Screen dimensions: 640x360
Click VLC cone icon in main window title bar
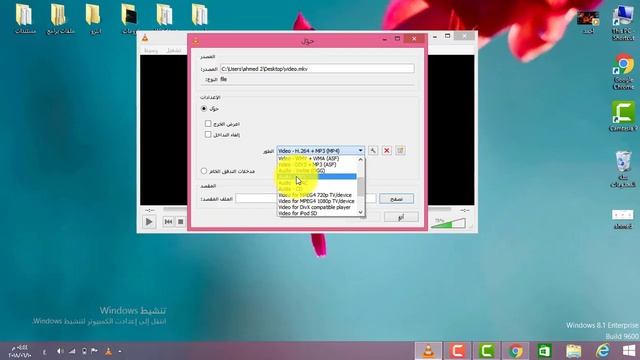145,38
